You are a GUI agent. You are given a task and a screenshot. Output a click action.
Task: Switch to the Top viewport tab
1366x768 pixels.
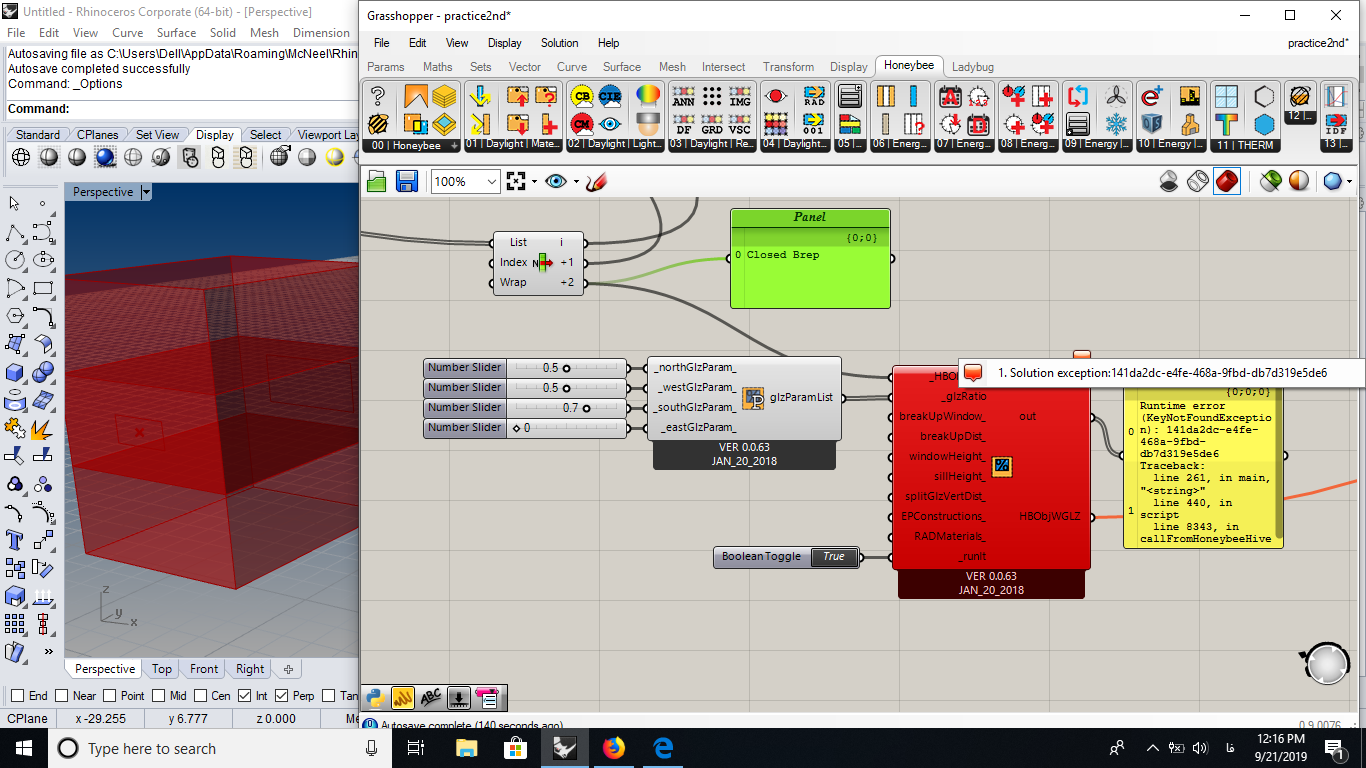click(162, 669)
